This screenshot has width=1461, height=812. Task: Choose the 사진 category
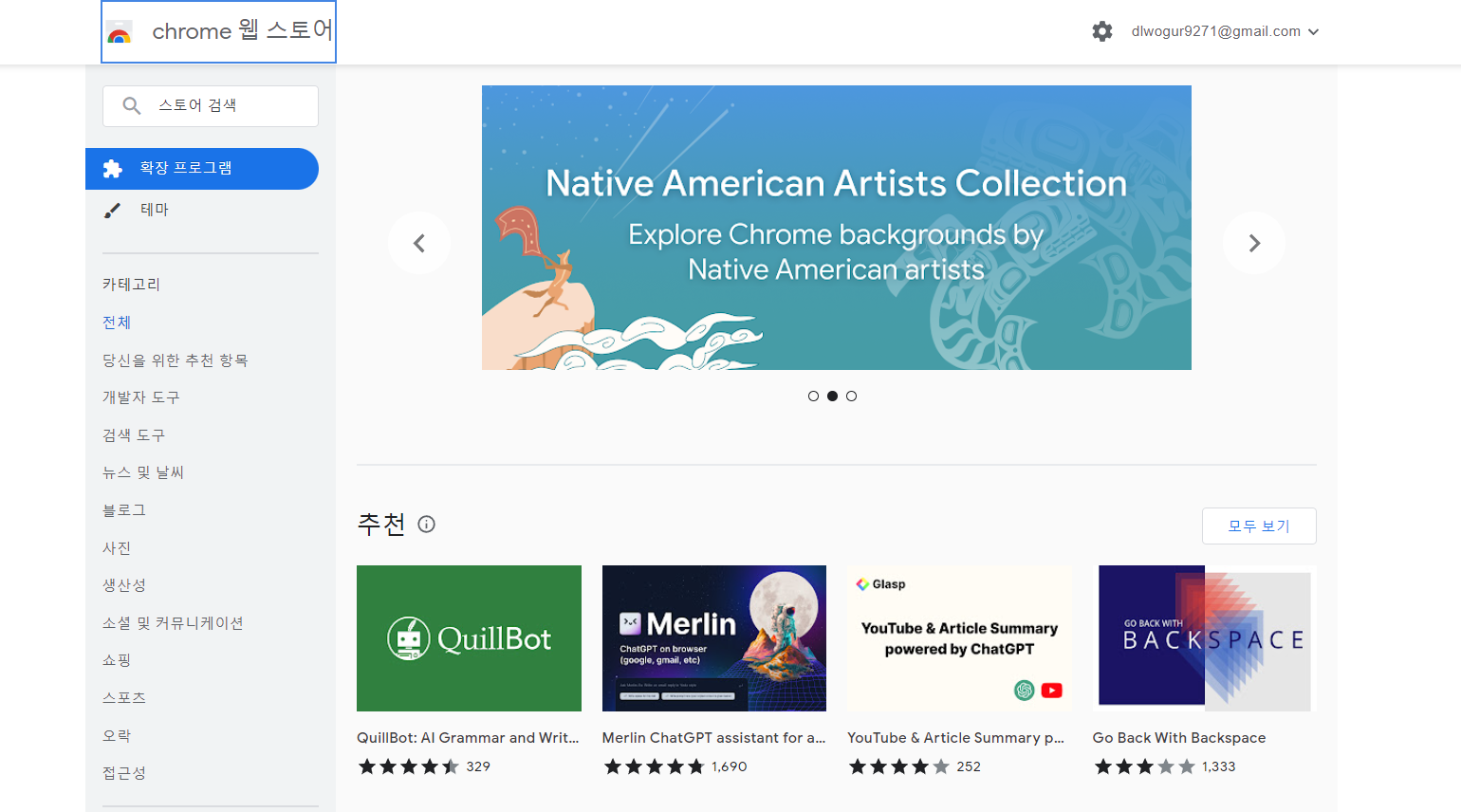click(117, 548)
